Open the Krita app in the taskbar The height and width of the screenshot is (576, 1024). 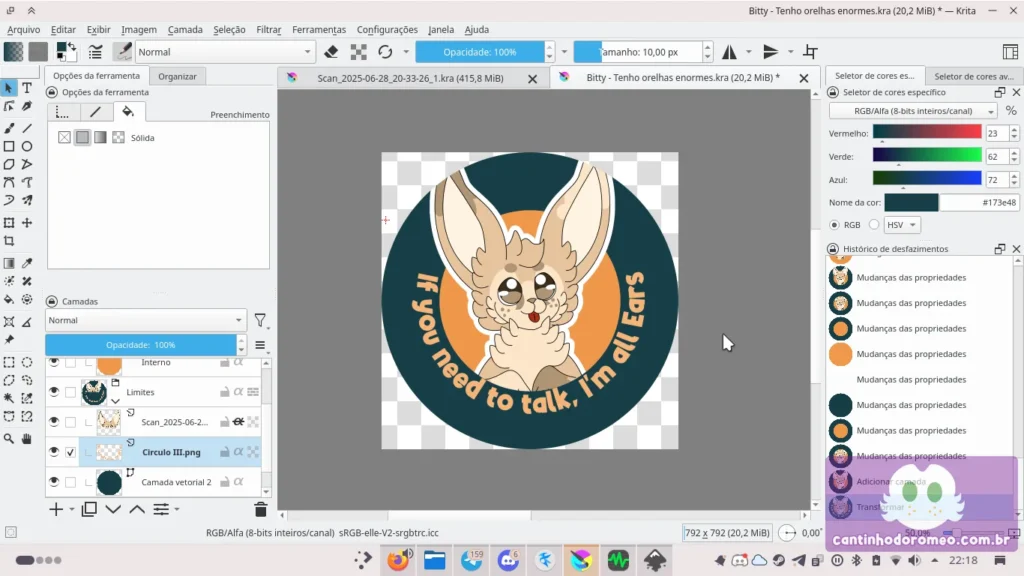581,560
